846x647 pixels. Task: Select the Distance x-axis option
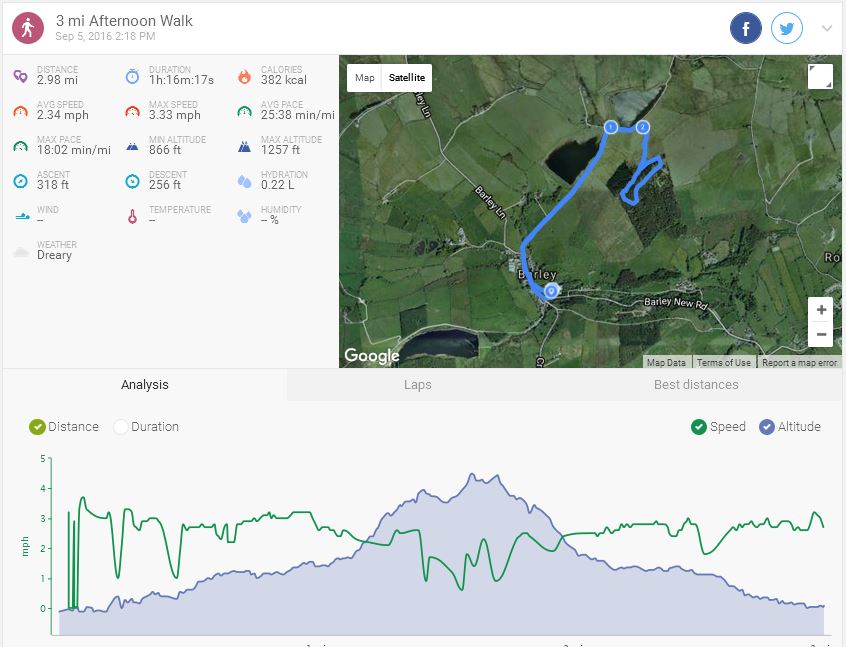(x=38, y=427)
